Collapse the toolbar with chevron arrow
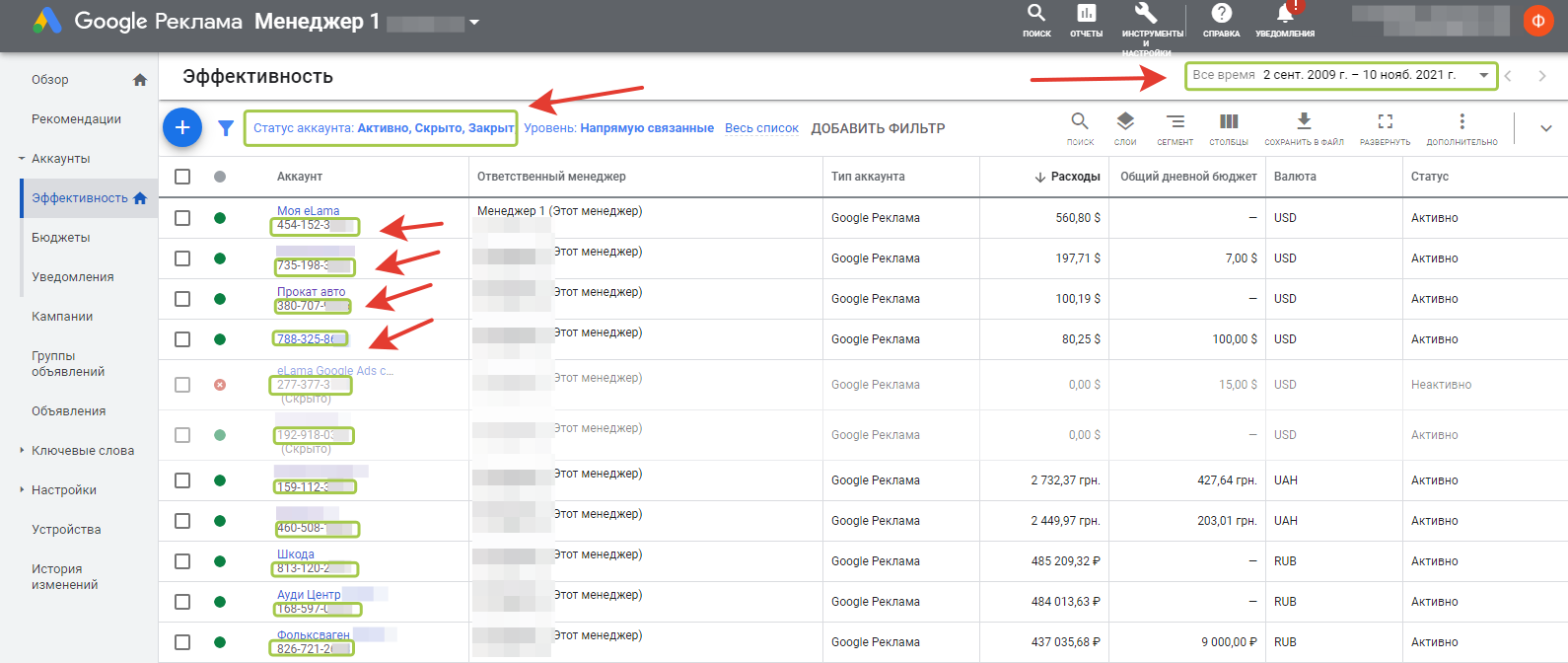Viewport: 1568px width, 663px height. (x=1545, y=128)
